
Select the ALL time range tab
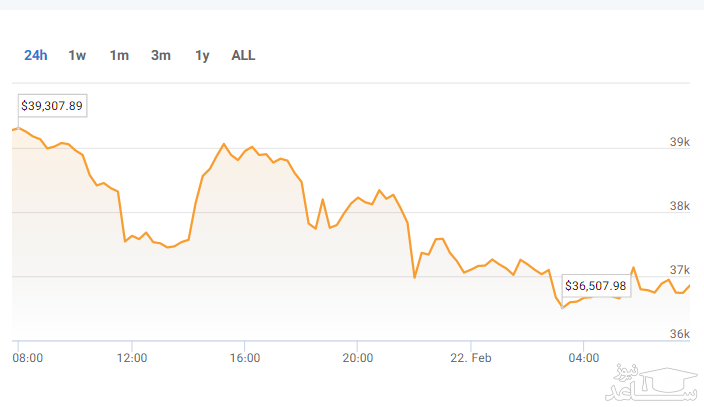[x=243, y=55]
